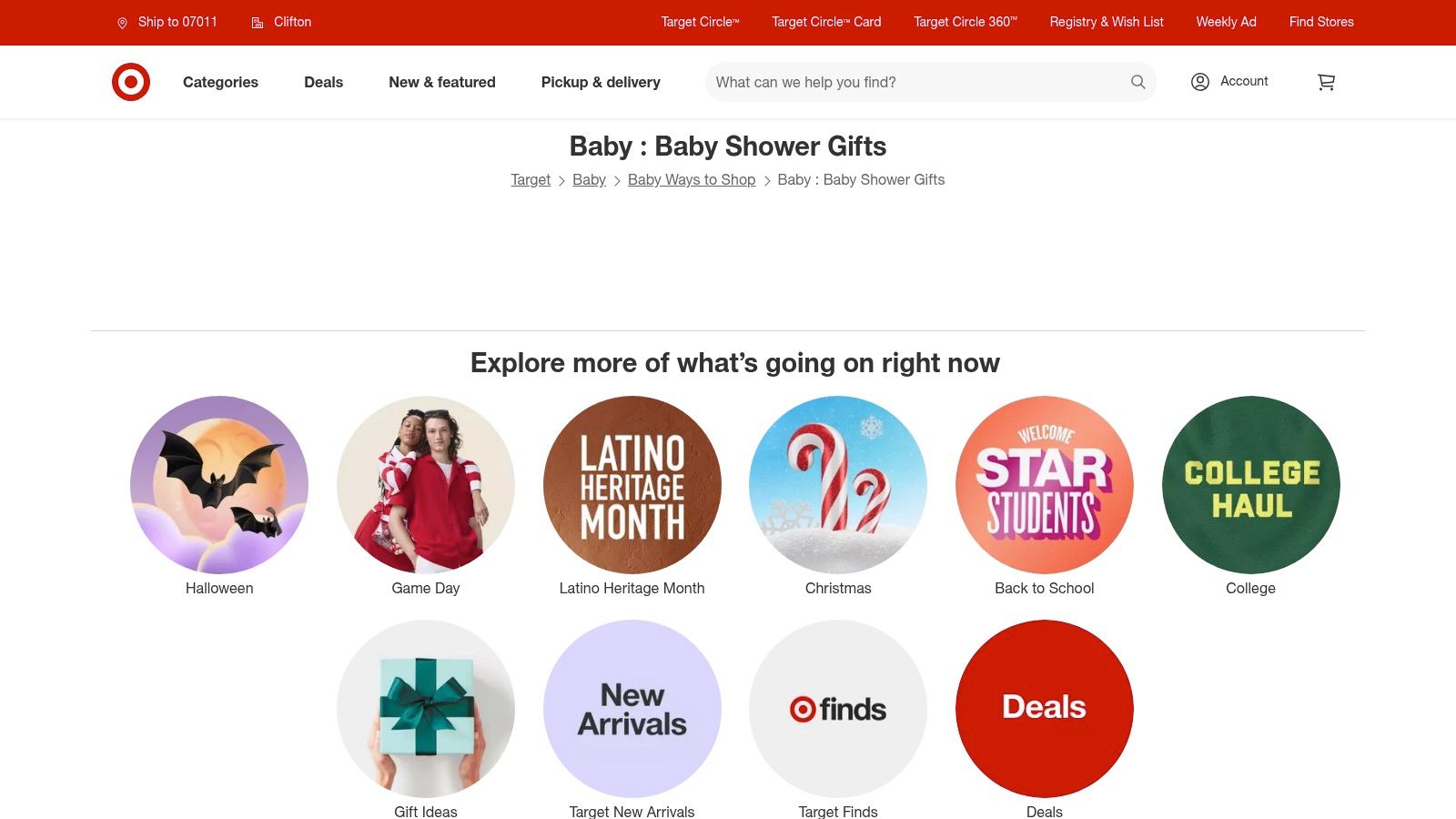Expand the New & featured menu
The height and width of the screenshot is (819, 1456).
pyautogui.click(x=442, y=82)
